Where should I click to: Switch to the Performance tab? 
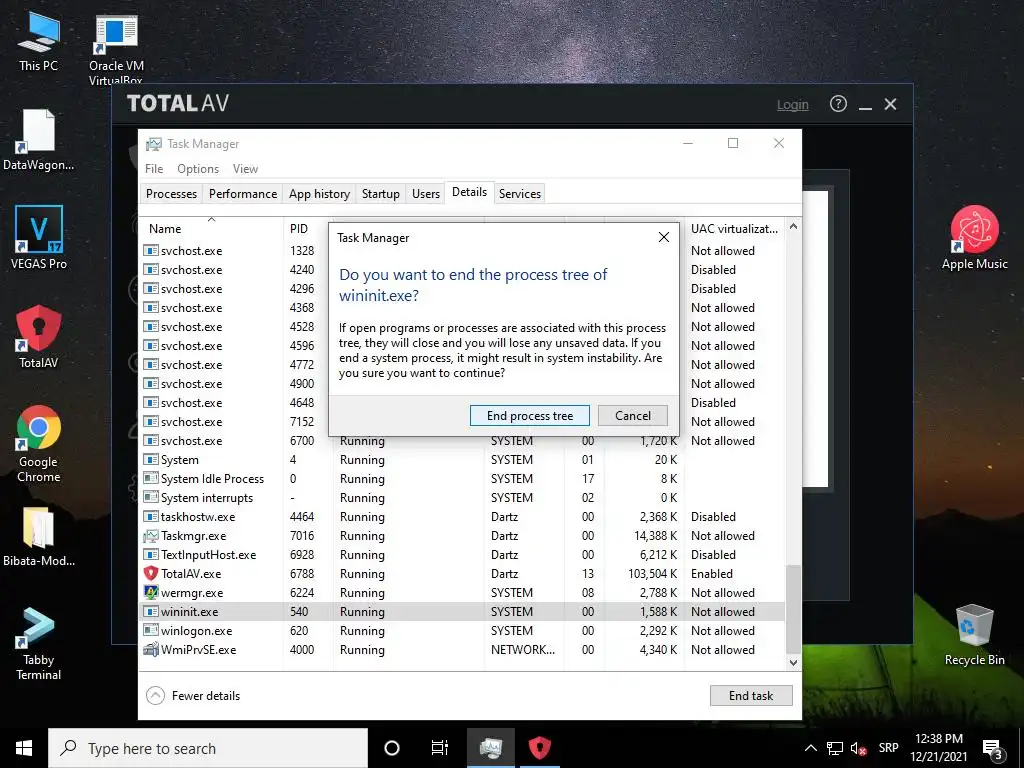(243, 194)
